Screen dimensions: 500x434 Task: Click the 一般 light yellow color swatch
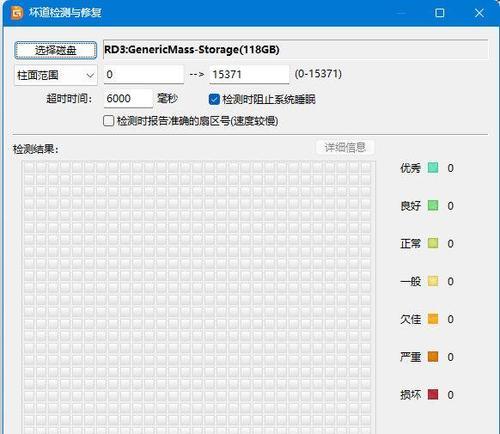(x=433, y=281)
